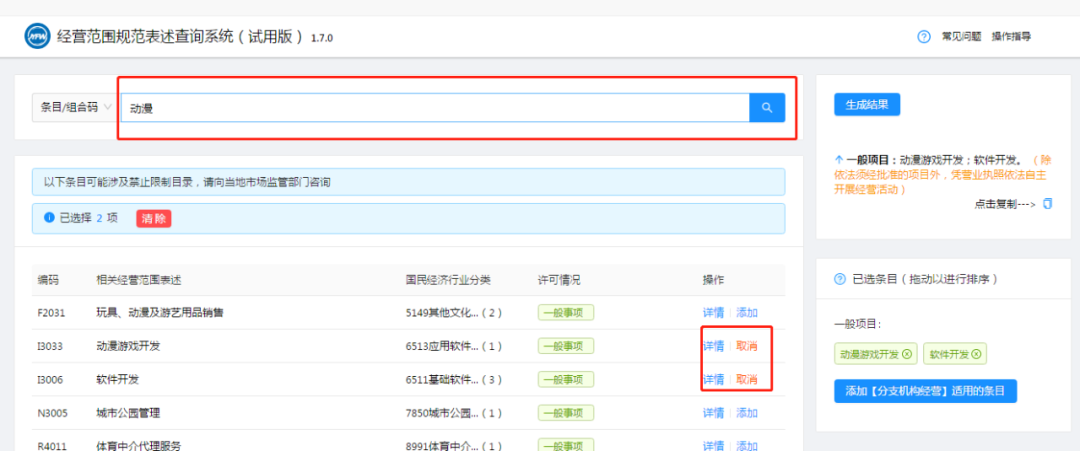Add the 城市公园管理 item
Screen dimensions: 1080x451
pyautogui.click(x=747, y=413)
